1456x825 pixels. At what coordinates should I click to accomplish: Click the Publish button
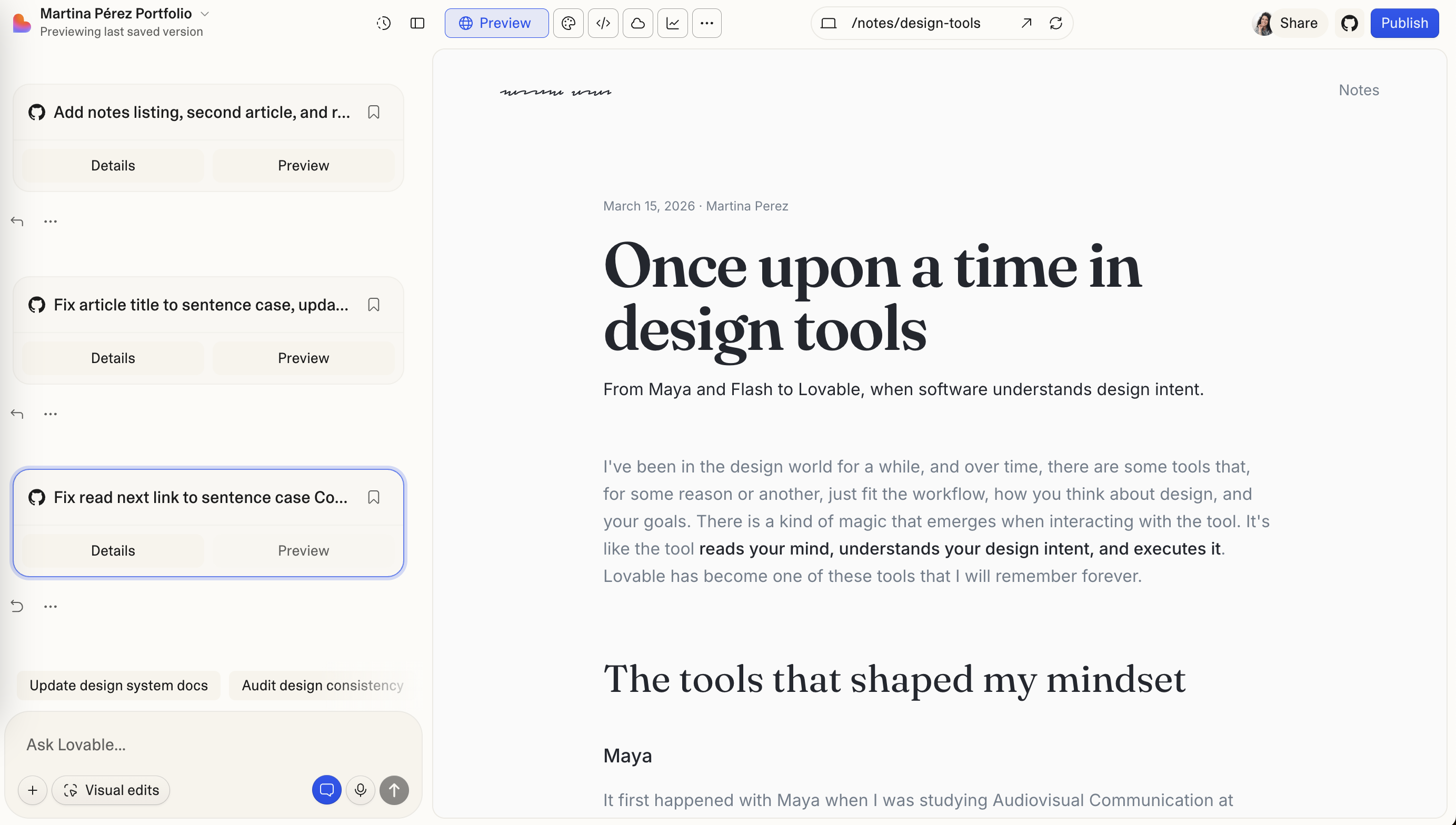pos(1404,23)
